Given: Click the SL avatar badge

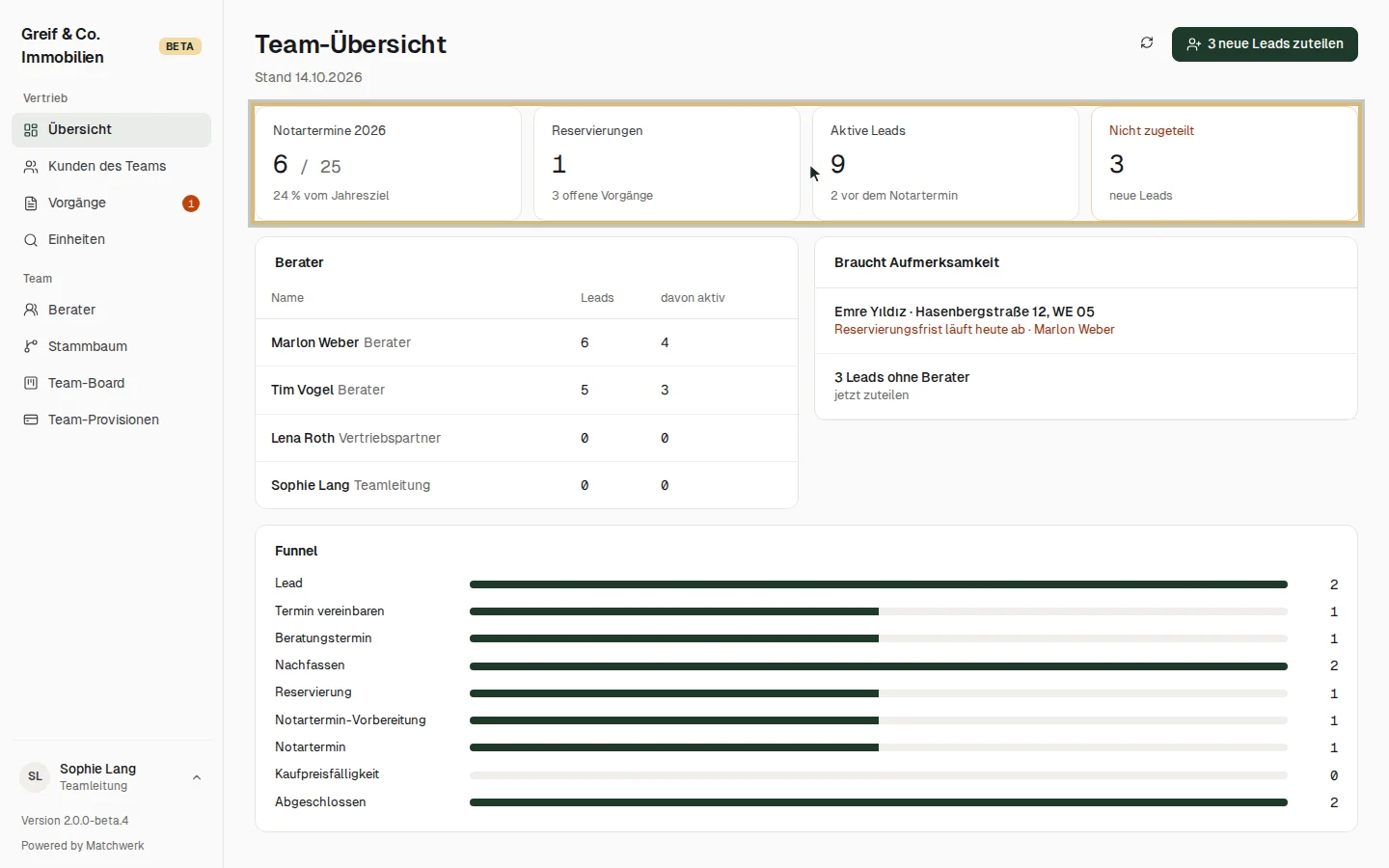Looking at the screenshot, I should point(35,776).
